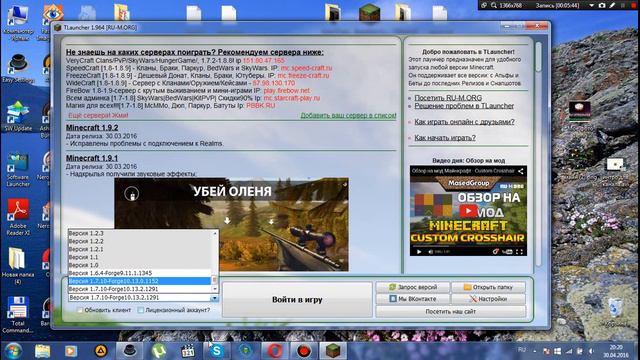Open the recorder bar dropdown triangle
640x360 pixels.
coord(591,5)
